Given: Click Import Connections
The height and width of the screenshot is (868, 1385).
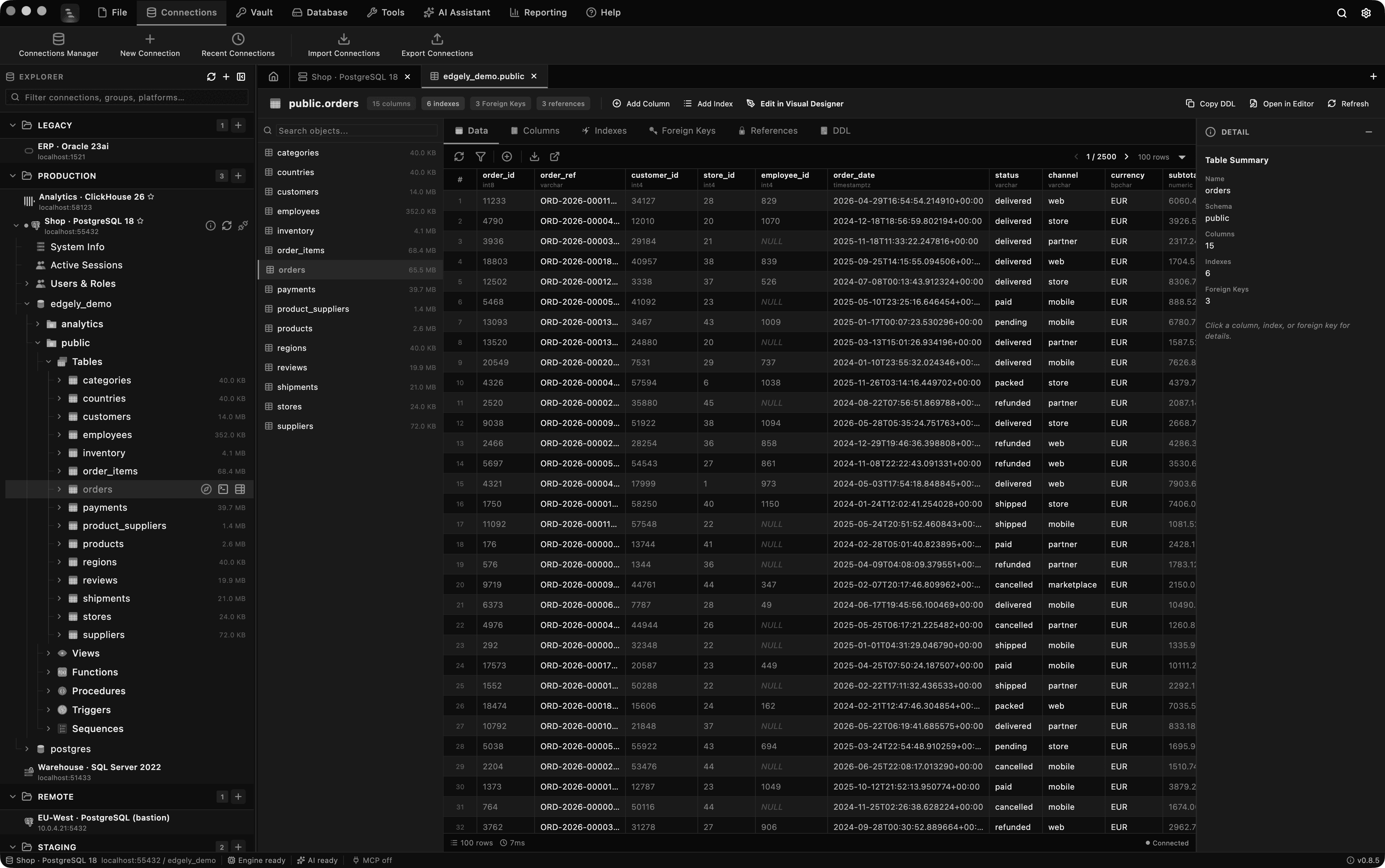Looking at the screenshot, I should [343, 45].
